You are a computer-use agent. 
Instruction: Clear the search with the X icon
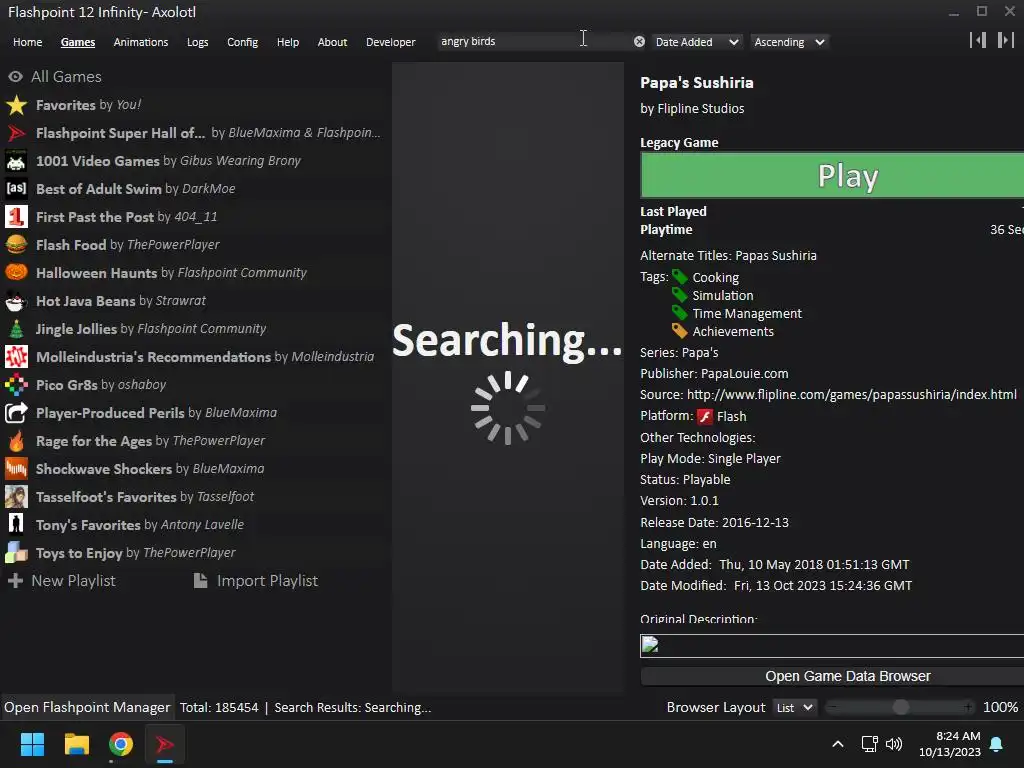coord(639,42)
